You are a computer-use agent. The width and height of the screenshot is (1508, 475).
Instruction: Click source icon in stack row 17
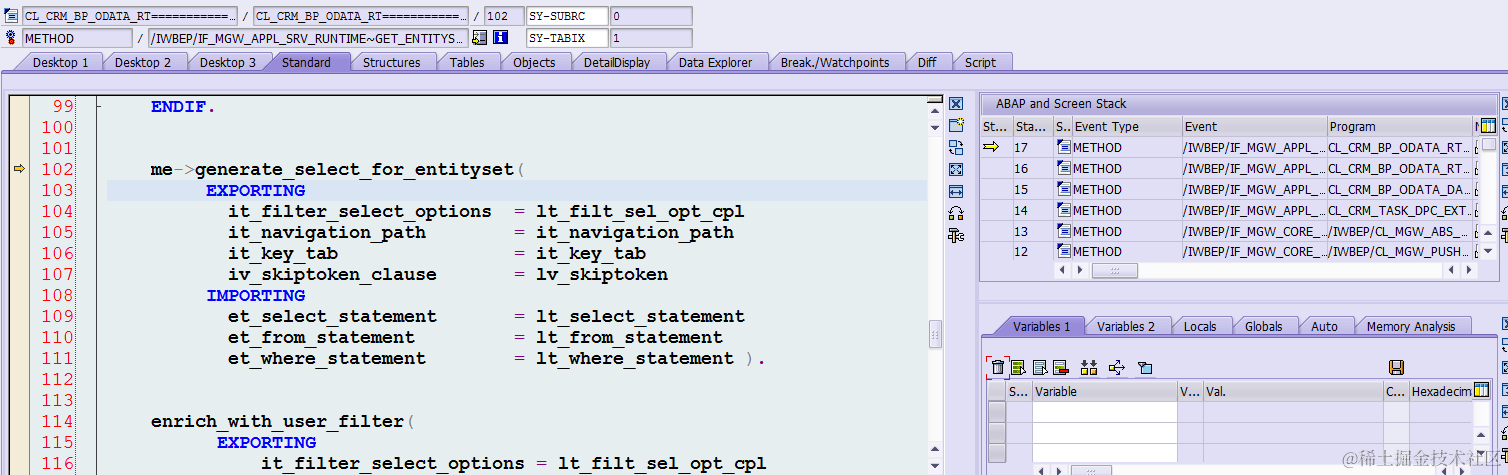1064,147
